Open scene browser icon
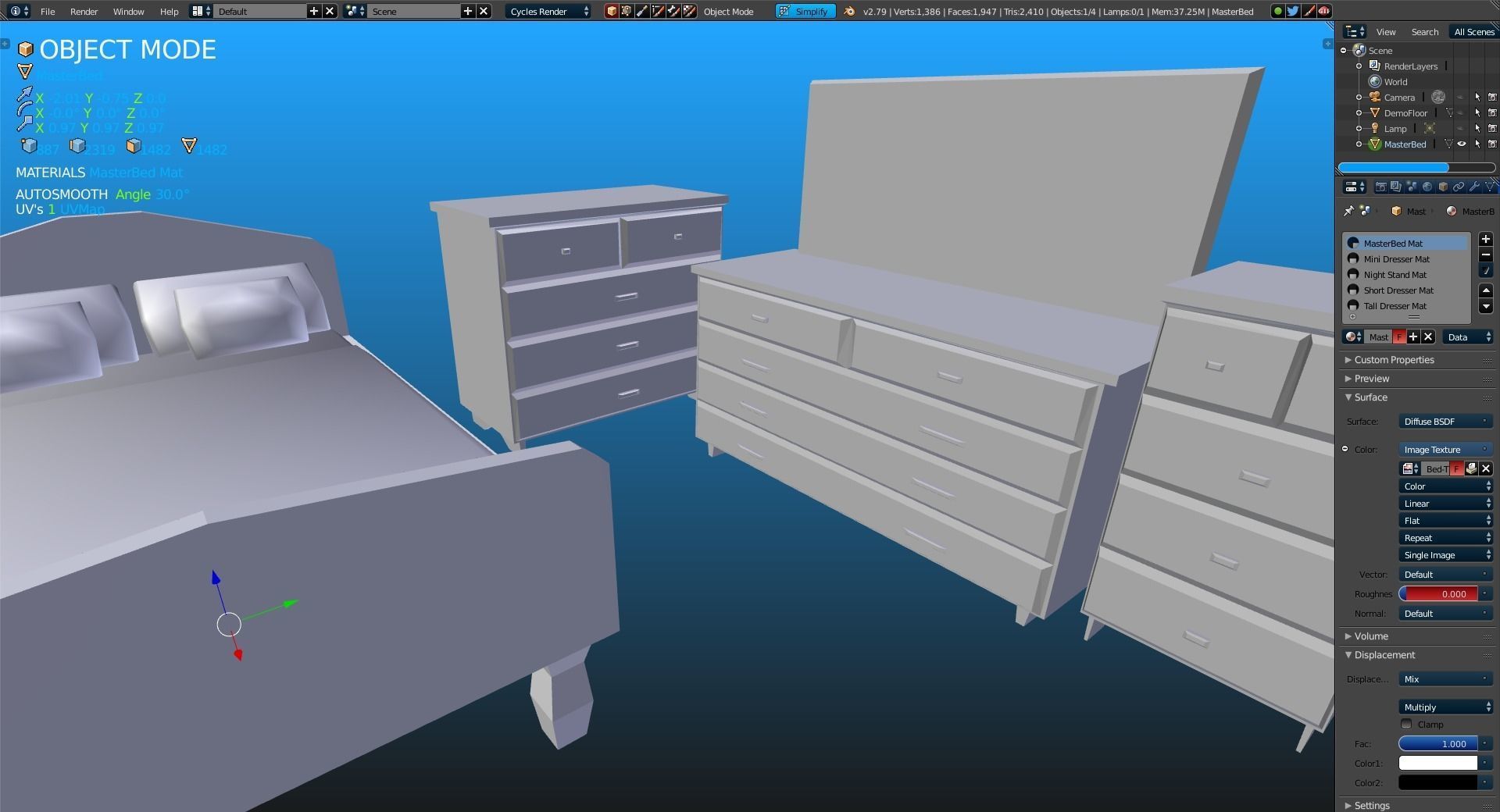Image resolution: width=1500 pixels, height=812 pixels. (355, 11)
